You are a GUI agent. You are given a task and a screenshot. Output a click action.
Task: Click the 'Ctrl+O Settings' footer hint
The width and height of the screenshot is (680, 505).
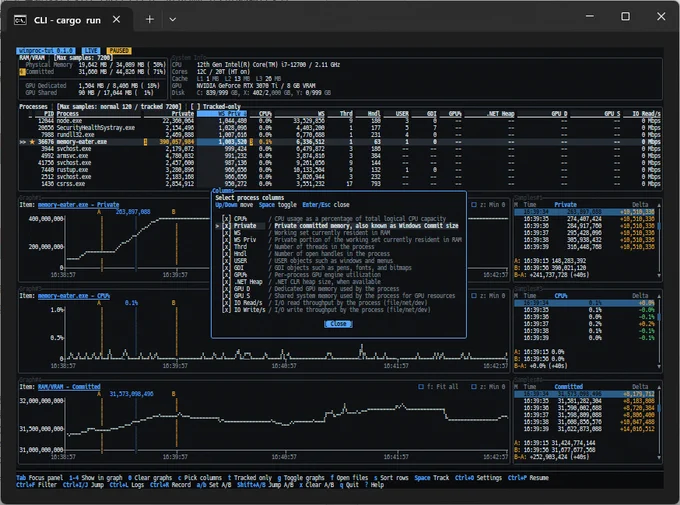pos(478,478)
